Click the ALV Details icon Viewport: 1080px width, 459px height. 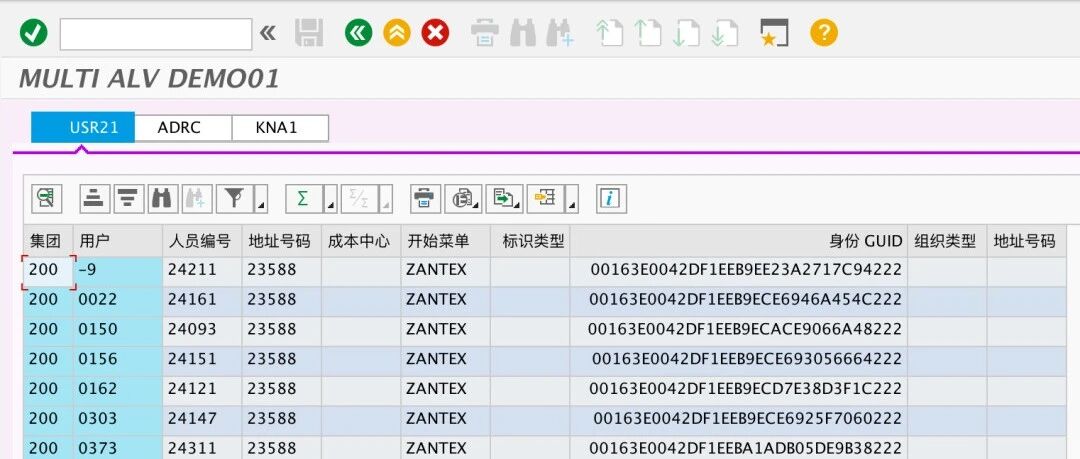[47, 198]
